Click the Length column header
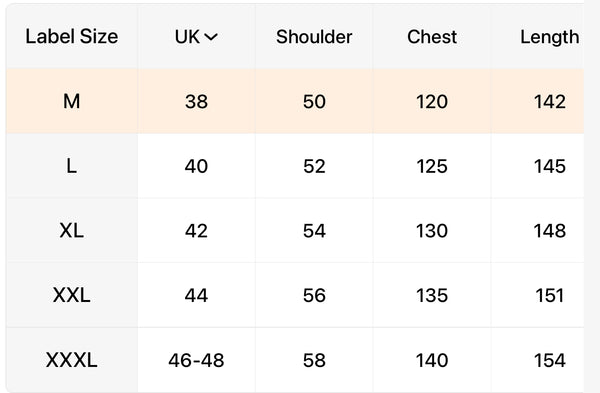The height and width of the screenshot is (393, 600). (549, 38)
